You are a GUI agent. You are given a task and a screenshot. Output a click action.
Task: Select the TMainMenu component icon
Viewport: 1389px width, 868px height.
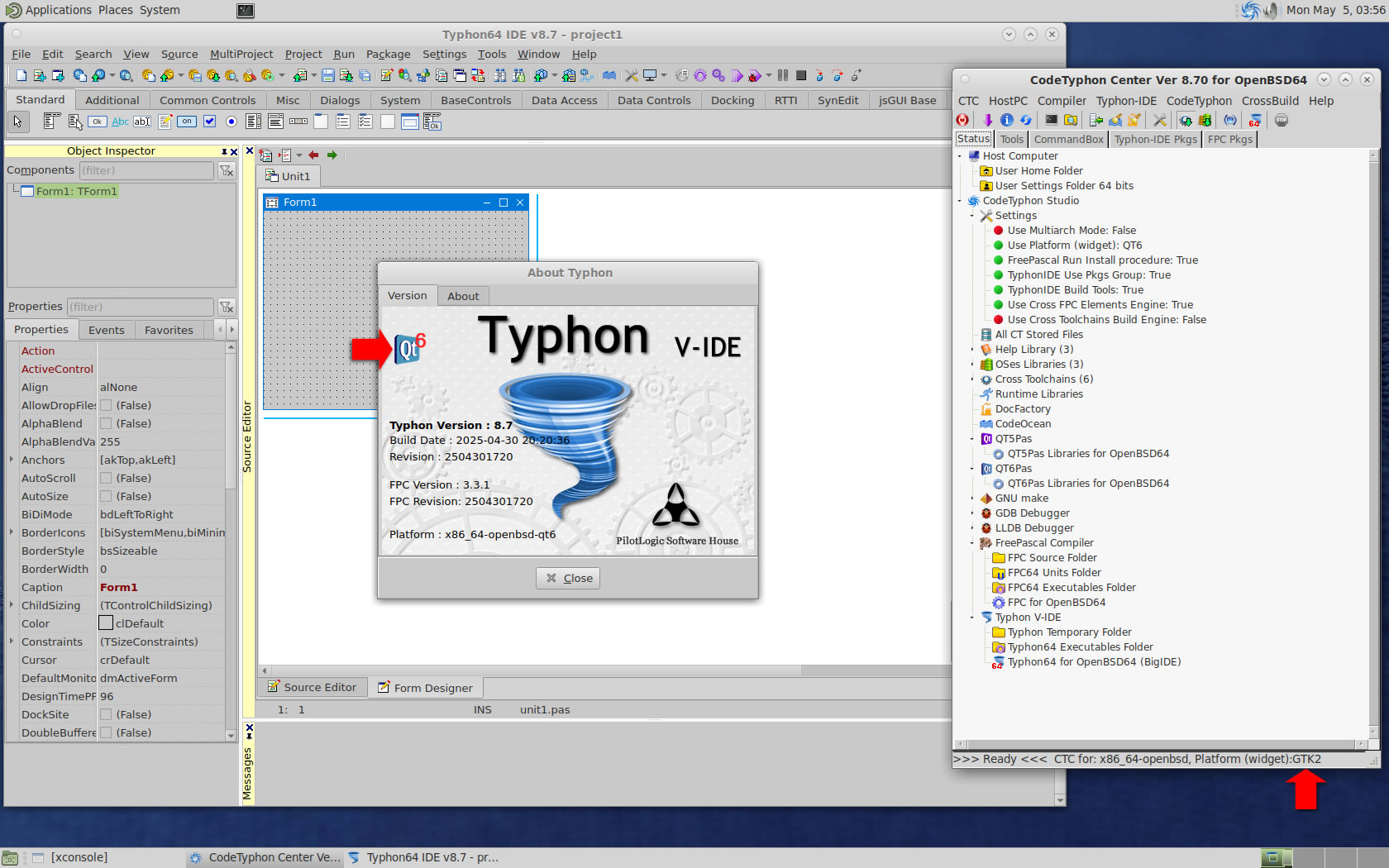[x=51, y=122]
